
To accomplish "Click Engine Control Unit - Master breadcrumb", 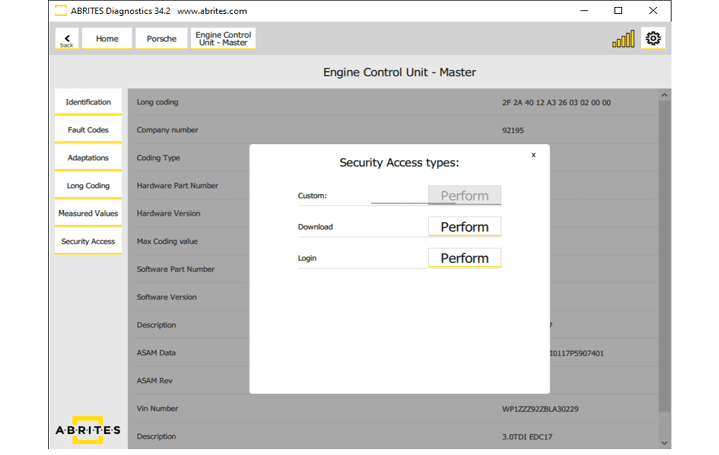I will [x=222, y=39].
